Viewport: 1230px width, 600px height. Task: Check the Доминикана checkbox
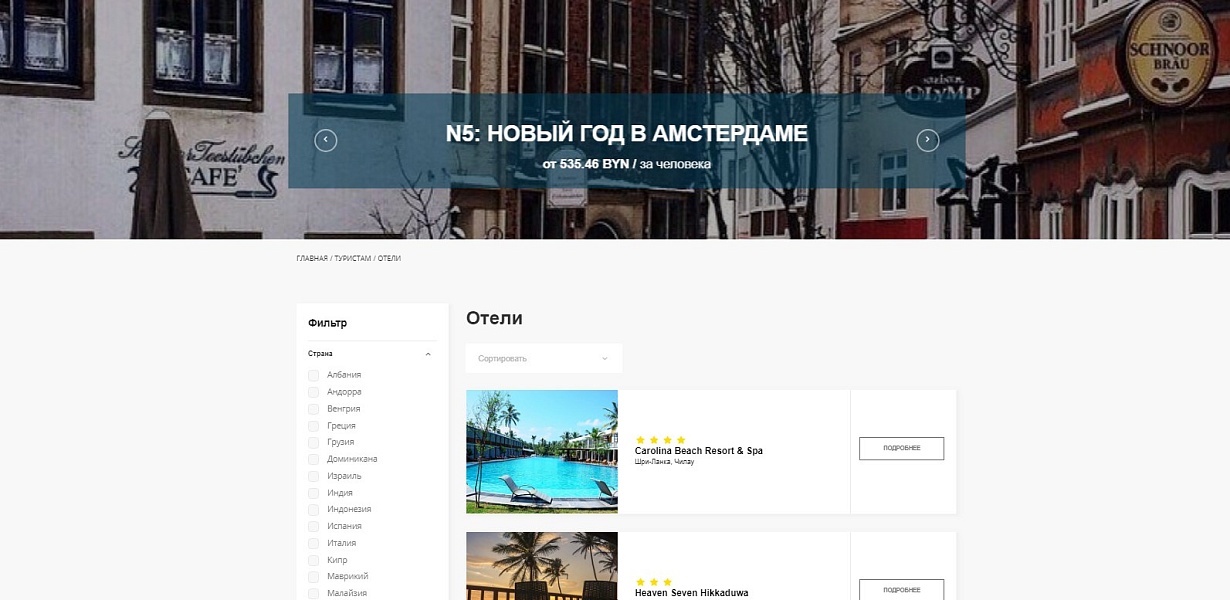tap(314, 459)
